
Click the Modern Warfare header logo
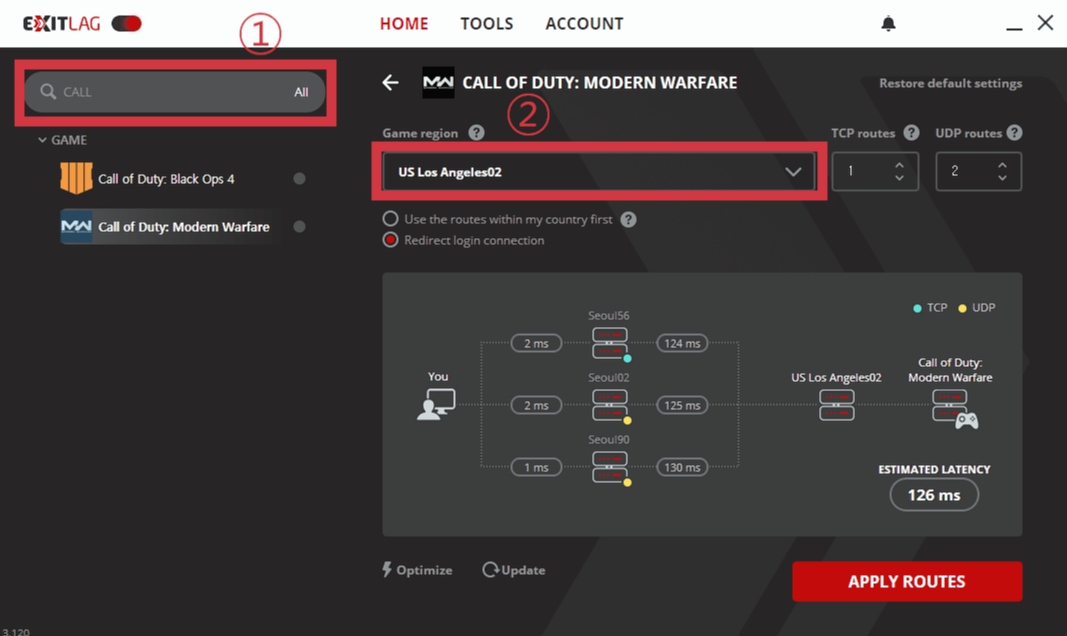[x=438, y=82]
